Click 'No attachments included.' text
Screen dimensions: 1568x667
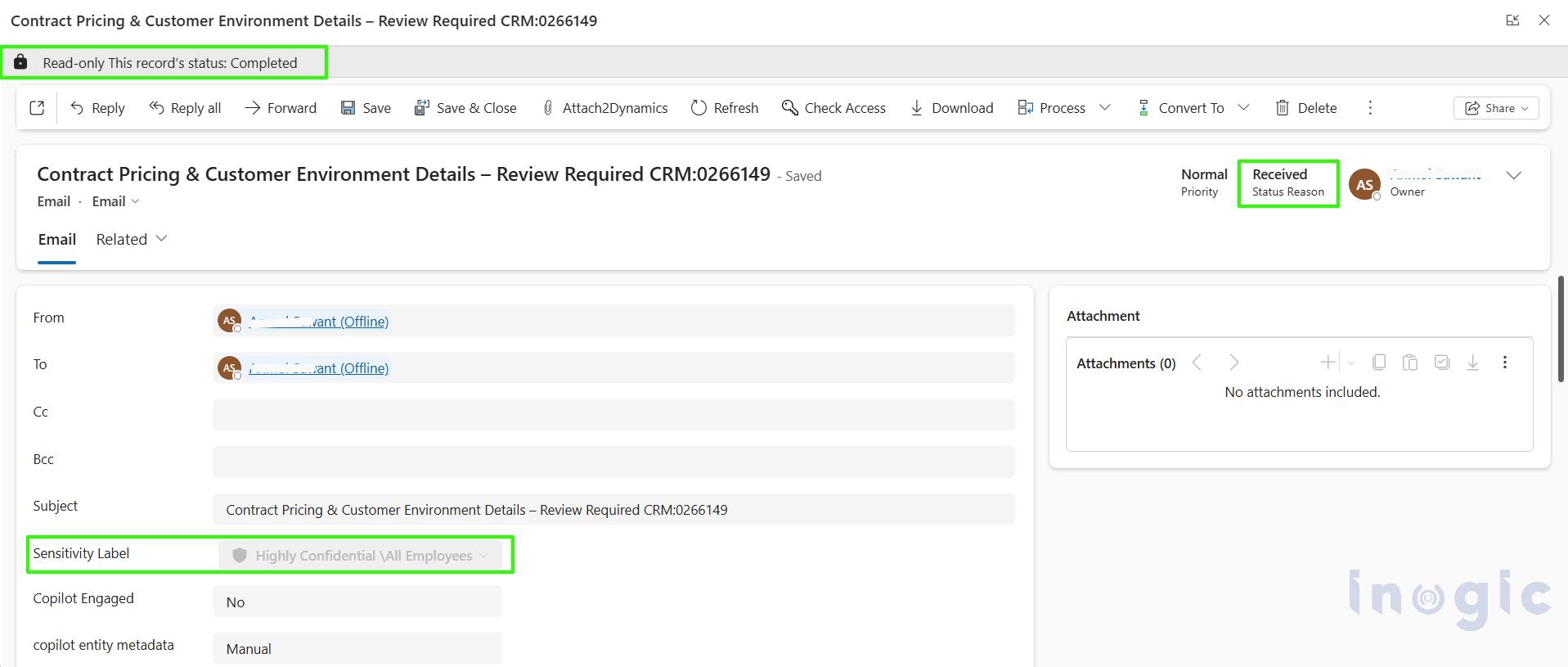pos(1302,392)
